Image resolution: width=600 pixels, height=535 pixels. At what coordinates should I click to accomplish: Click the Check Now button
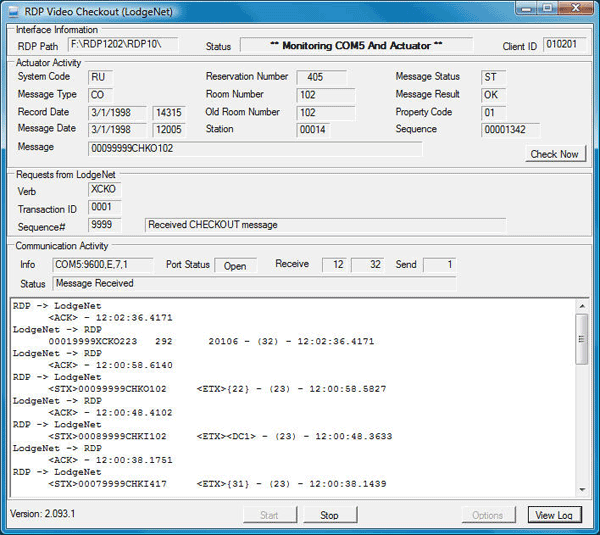coord(555,154)
